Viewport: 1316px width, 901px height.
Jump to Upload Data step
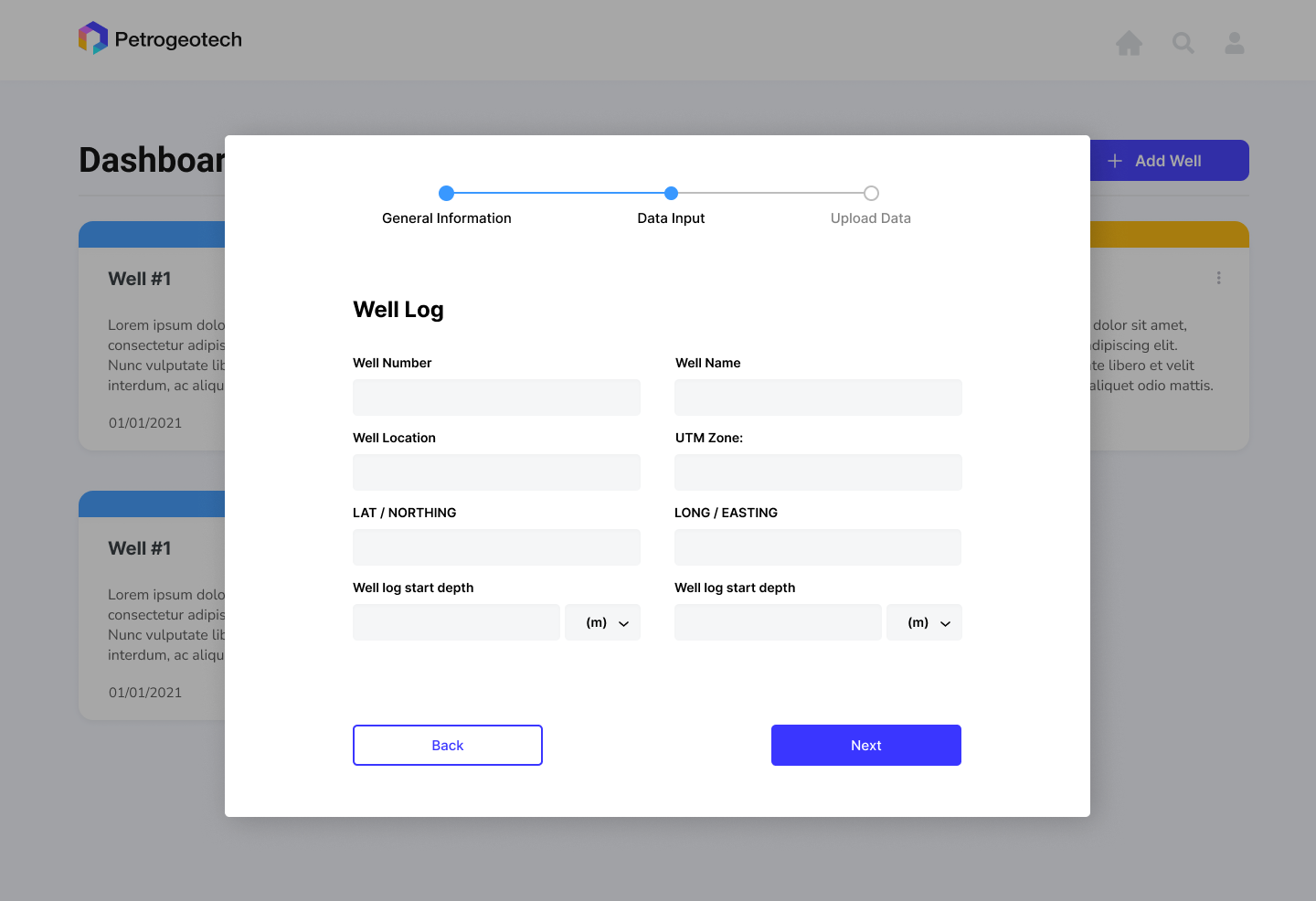click(871, 218)
